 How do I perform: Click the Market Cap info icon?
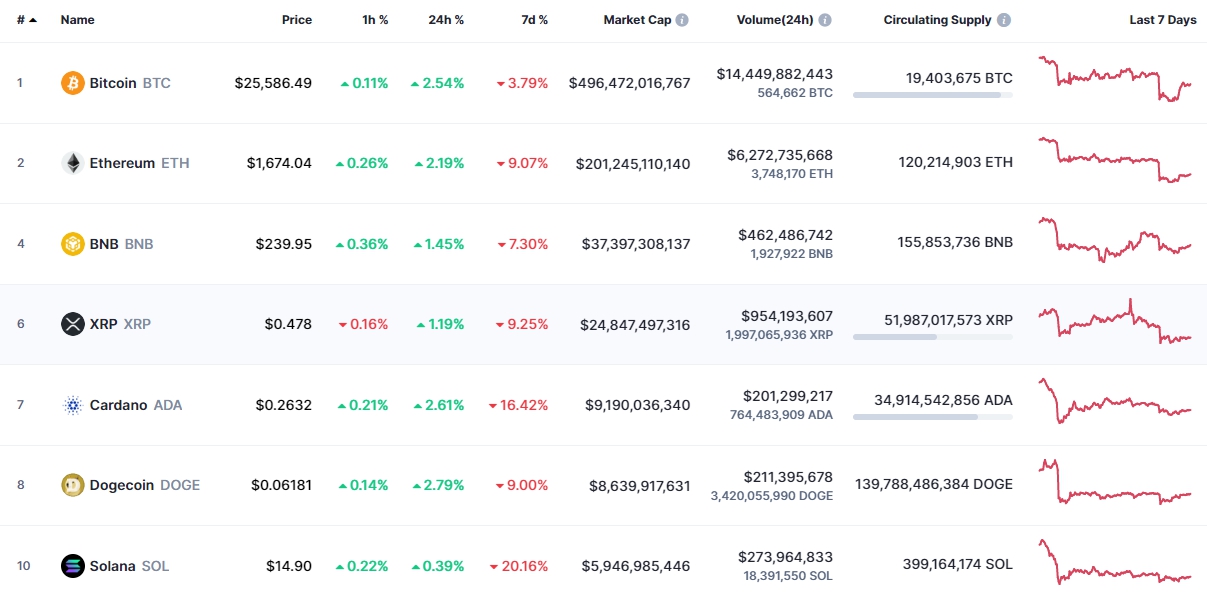(x=682, y=20)
